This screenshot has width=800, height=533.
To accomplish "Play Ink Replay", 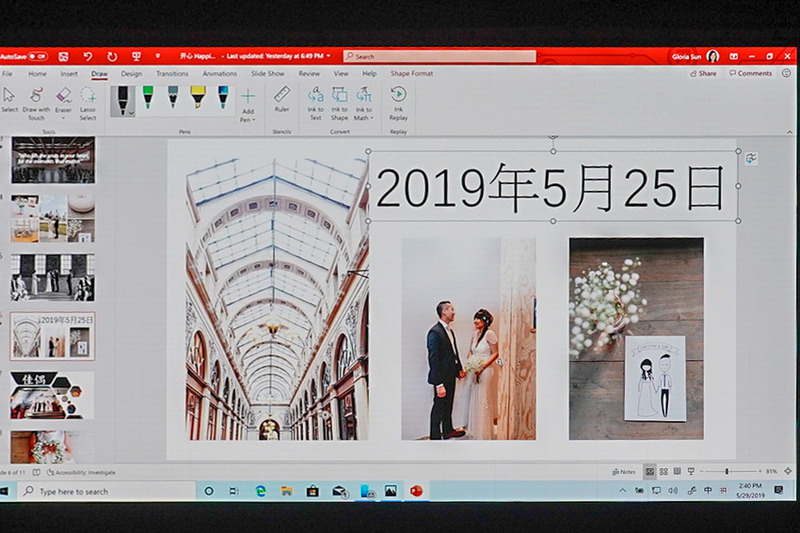I will (398, 104).
